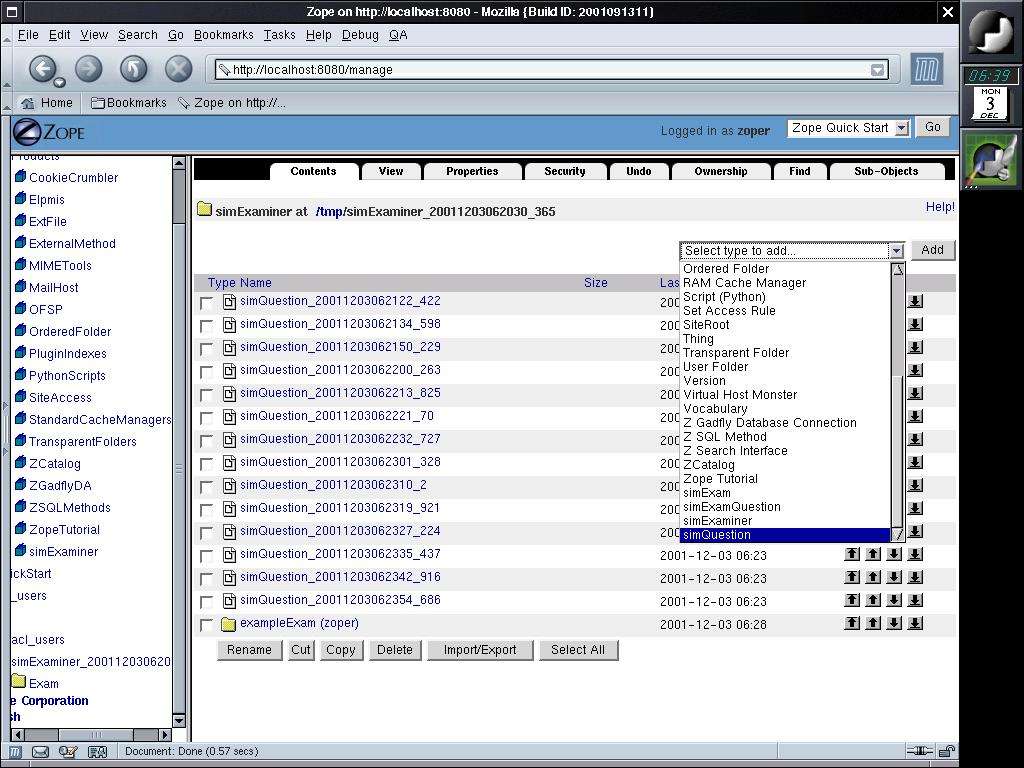
Task: Click the Zope logo in the header
Action: pyautogui.click(x=49, y=133)
